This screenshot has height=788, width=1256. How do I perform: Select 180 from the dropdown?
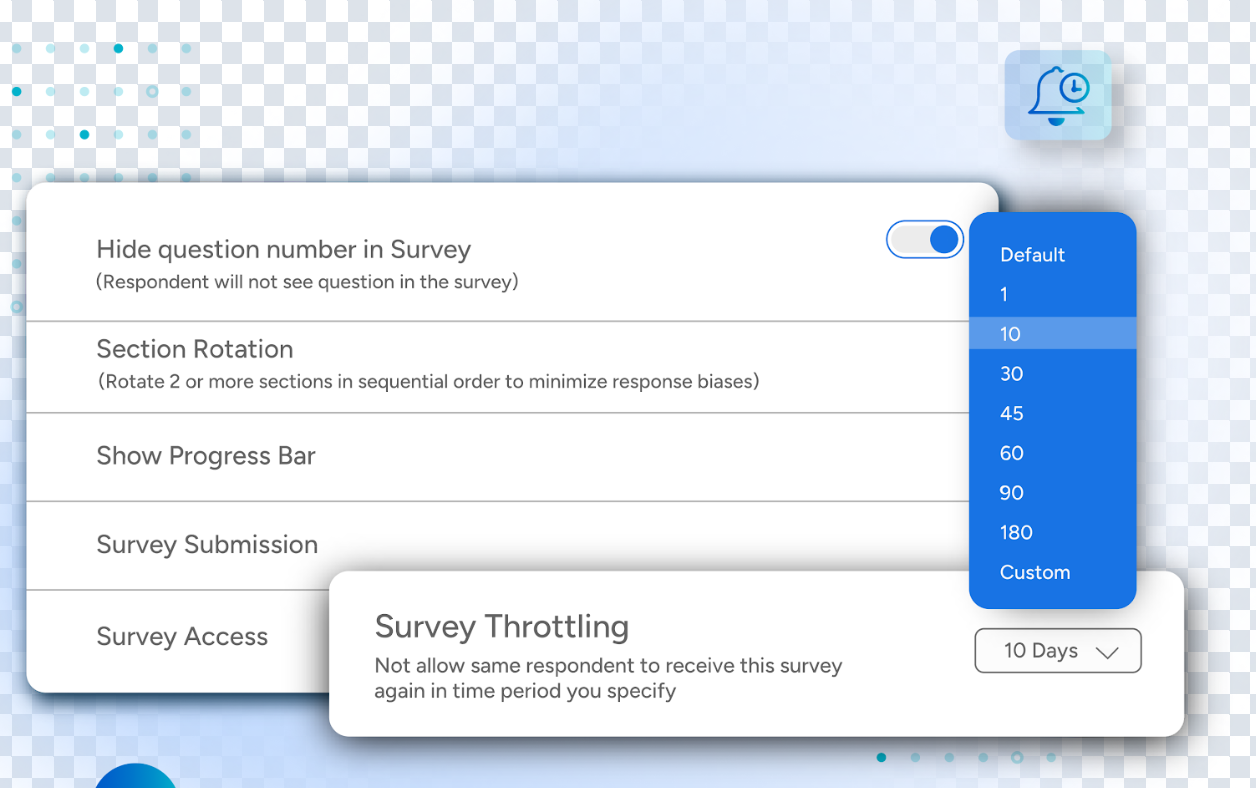point(1016,532)
